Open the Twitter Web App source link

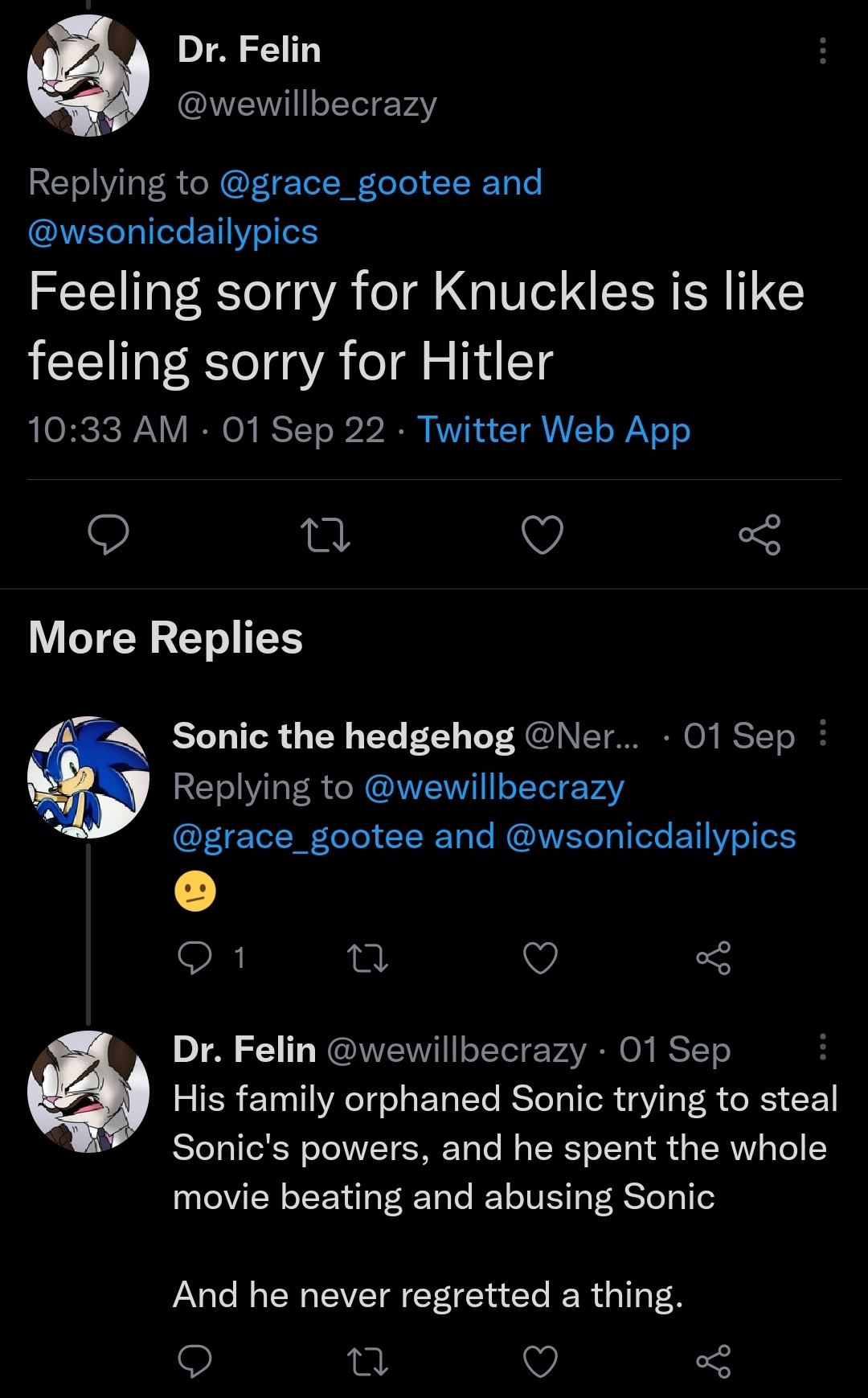[554, 430]
